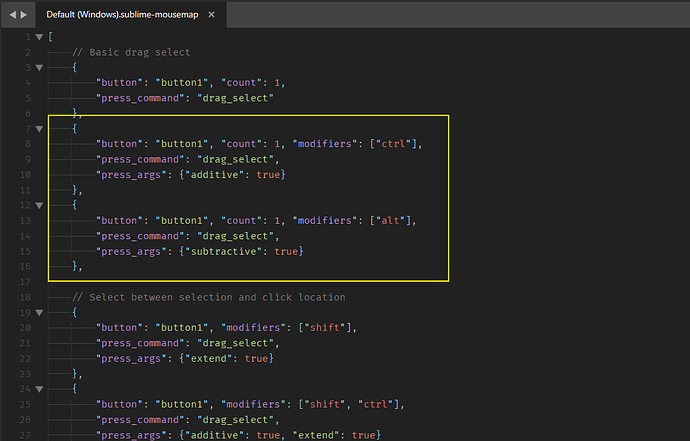Click the comment "// Select between selection and click location"

(x=209, y=298)
